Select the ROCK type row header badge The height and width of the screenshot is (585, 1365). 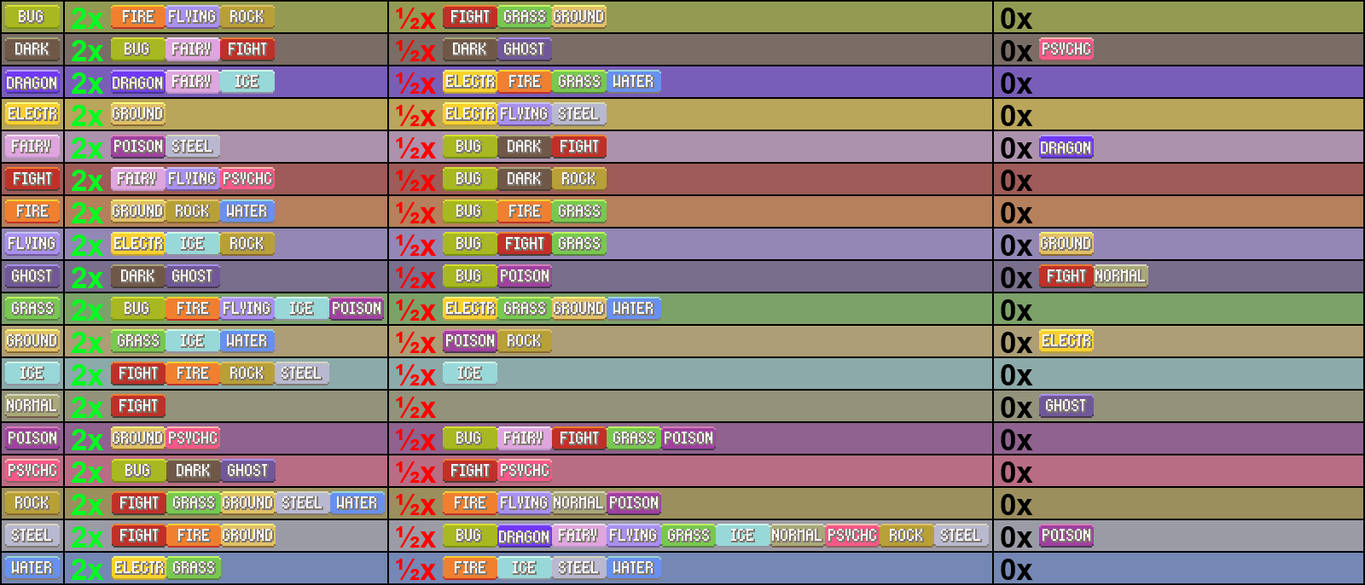click(32, 503)
